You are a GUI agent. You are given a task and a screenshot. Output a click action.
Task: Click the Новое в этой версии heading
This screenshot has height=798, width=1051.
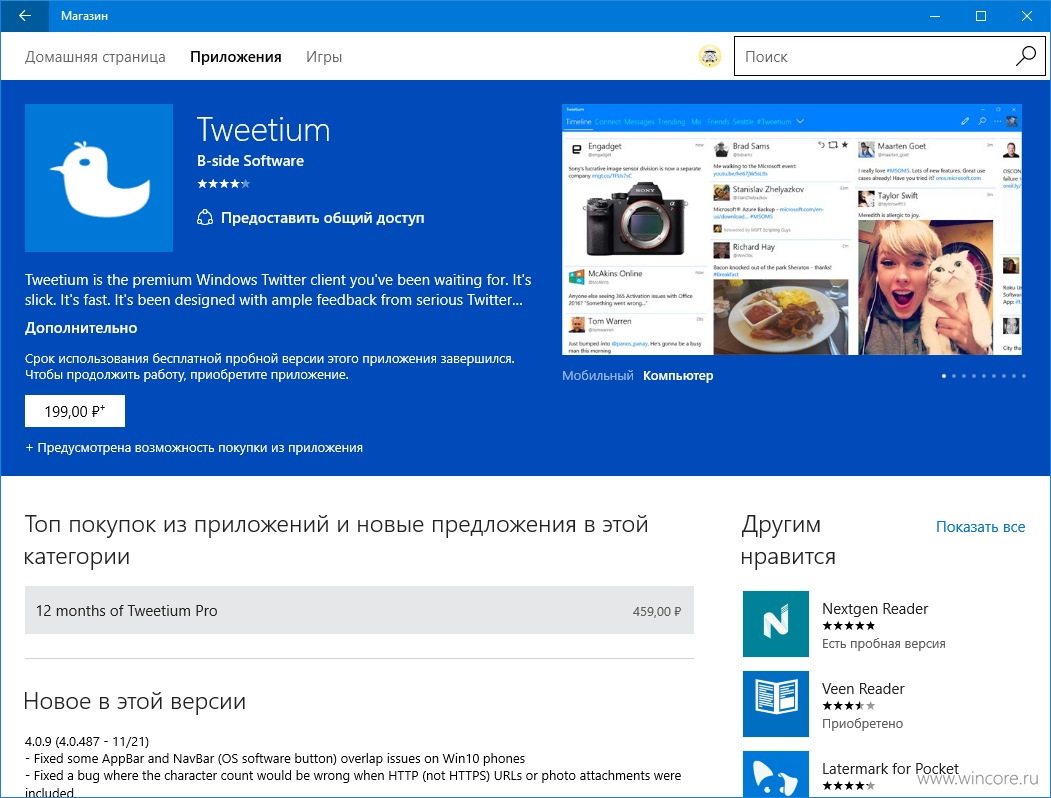tap(135, 701)
